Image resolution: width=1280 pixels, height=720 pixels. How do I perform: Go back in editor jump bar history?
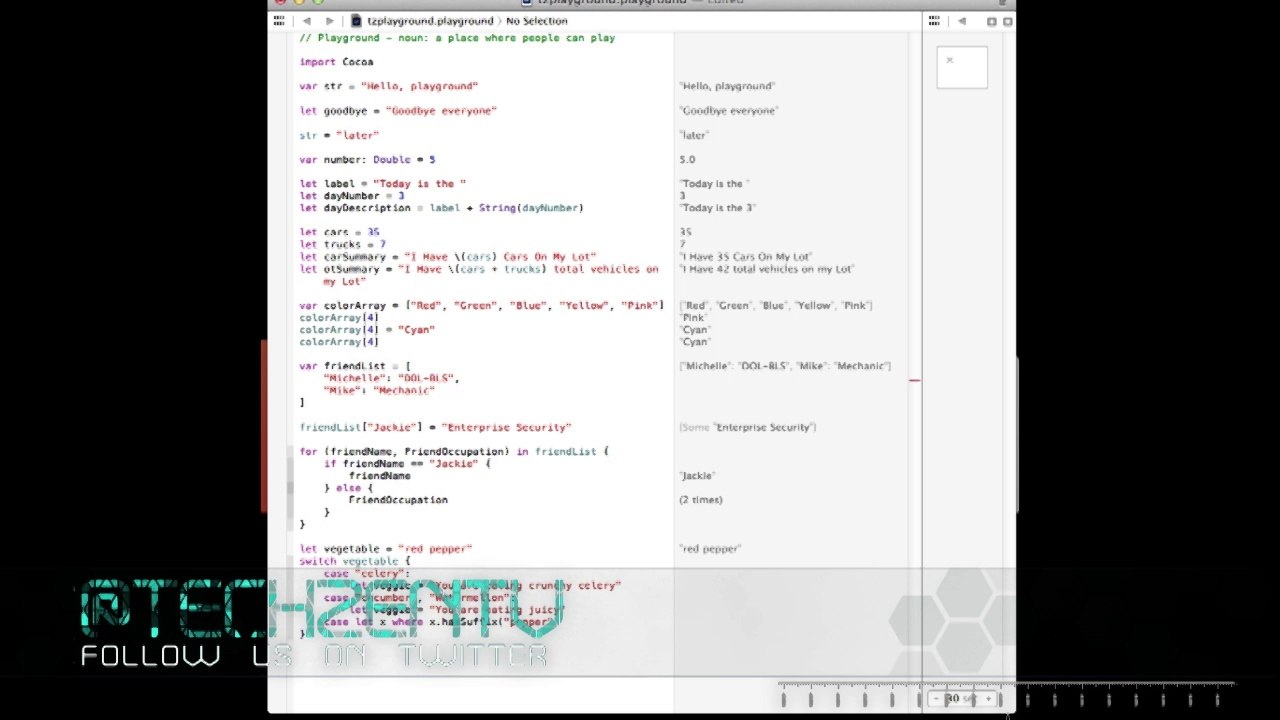pyautogui.click(x=307, y=21)
